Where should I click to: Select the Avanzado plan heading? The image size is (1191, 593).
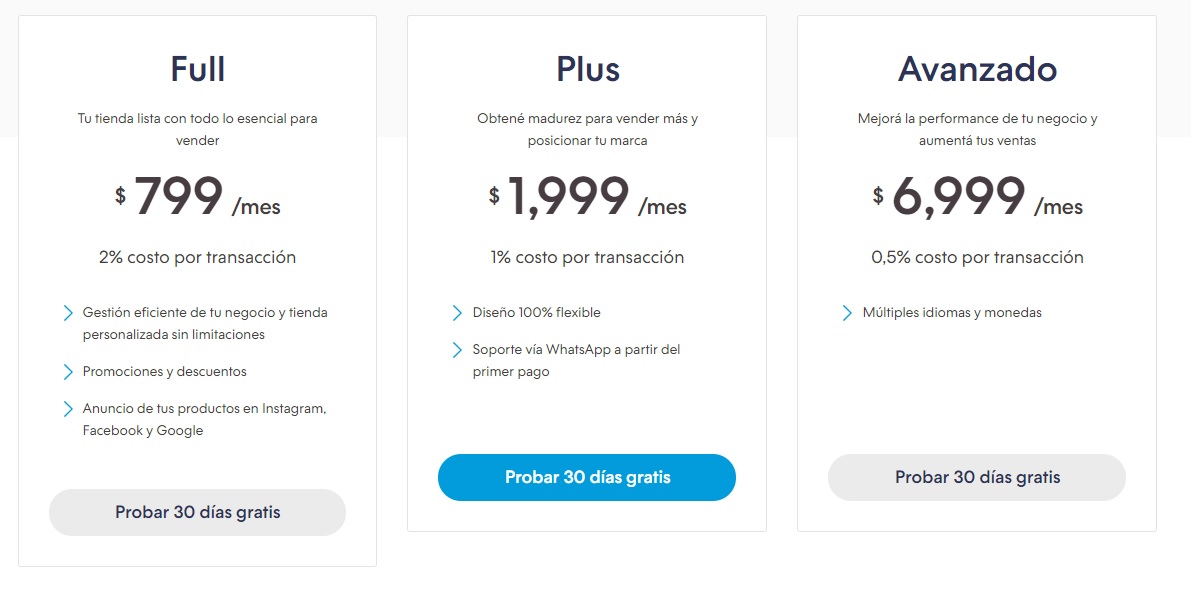(978, 69)
